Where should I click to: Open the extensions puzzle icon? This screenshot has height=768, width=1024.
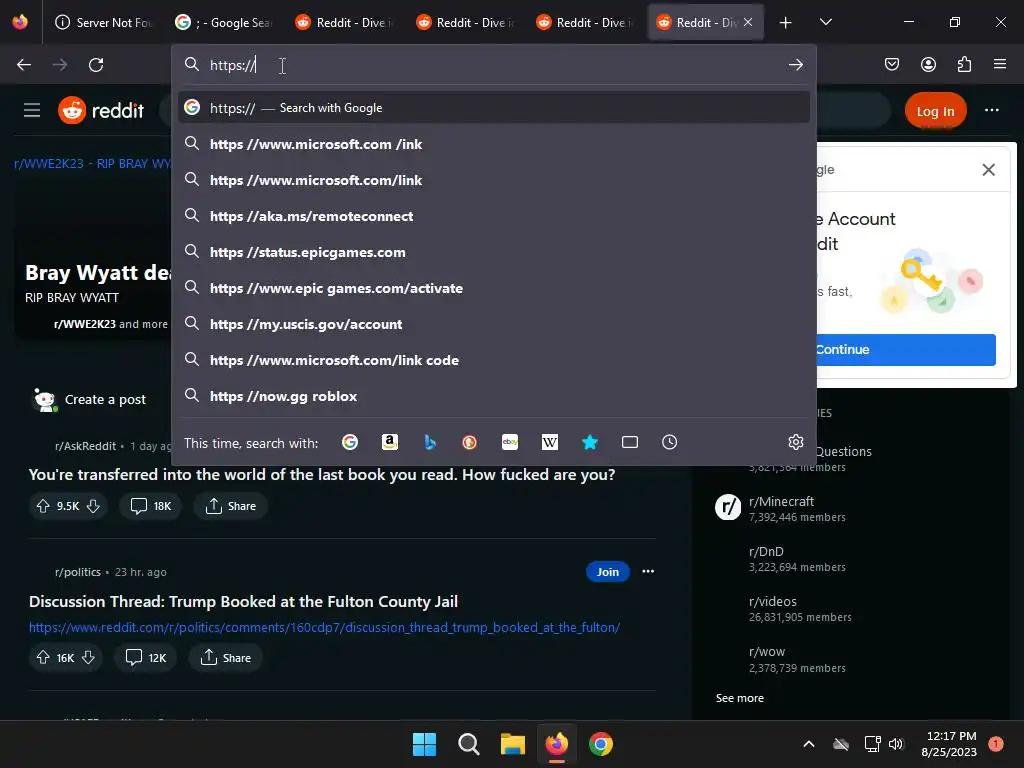[x=964, y=64]
